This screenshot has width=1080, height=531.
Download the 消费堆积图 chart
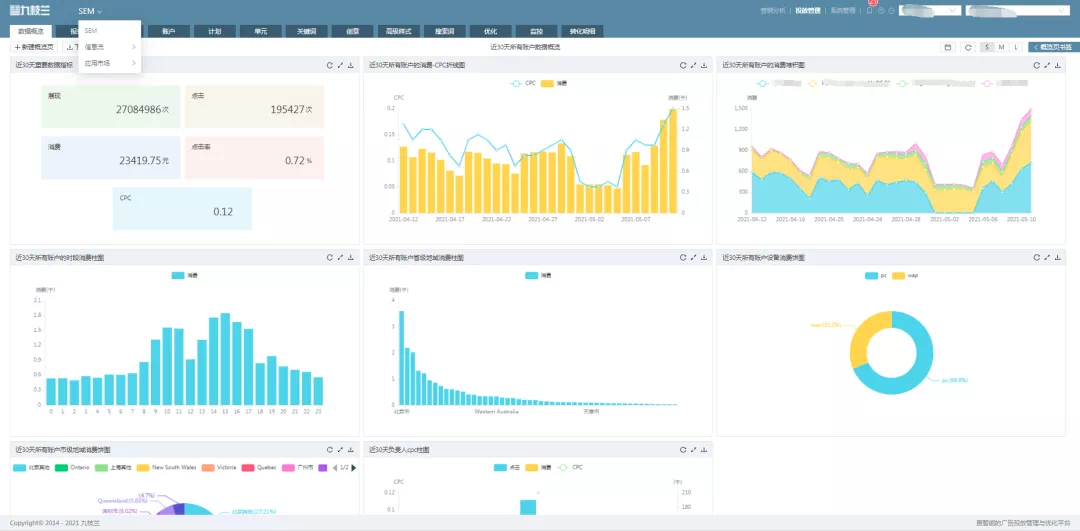click(1057, 65)
